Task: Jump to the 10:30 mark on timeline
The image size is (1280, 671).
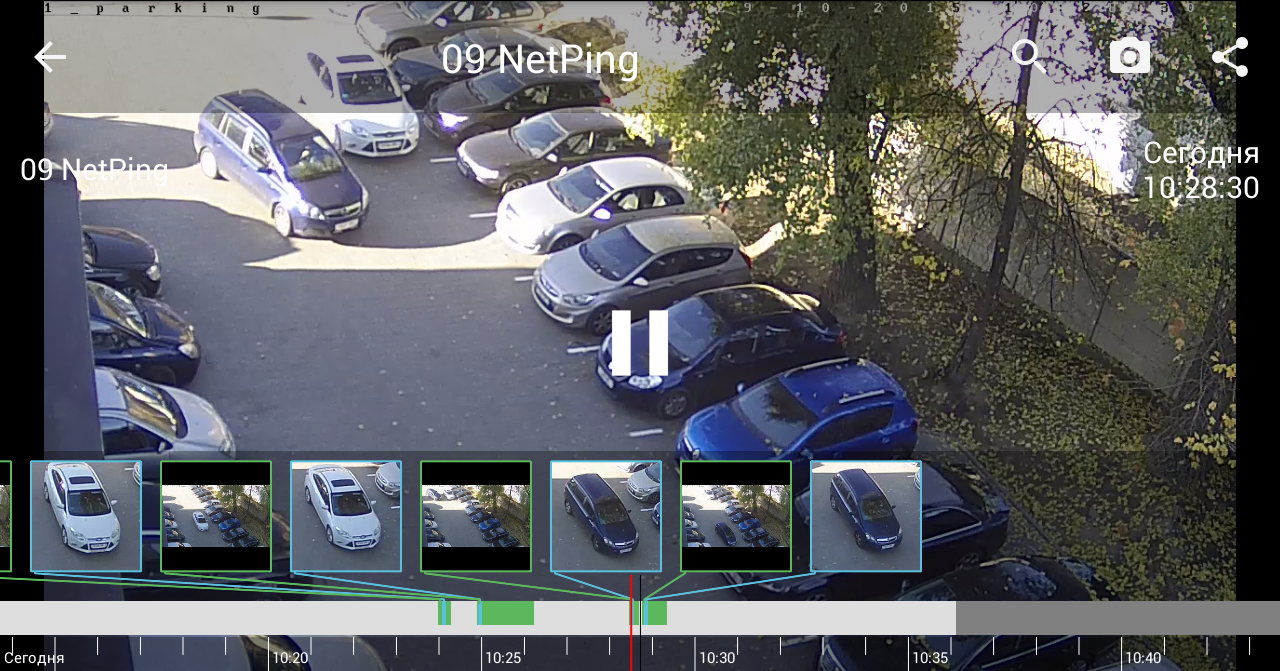Action: 717,657
